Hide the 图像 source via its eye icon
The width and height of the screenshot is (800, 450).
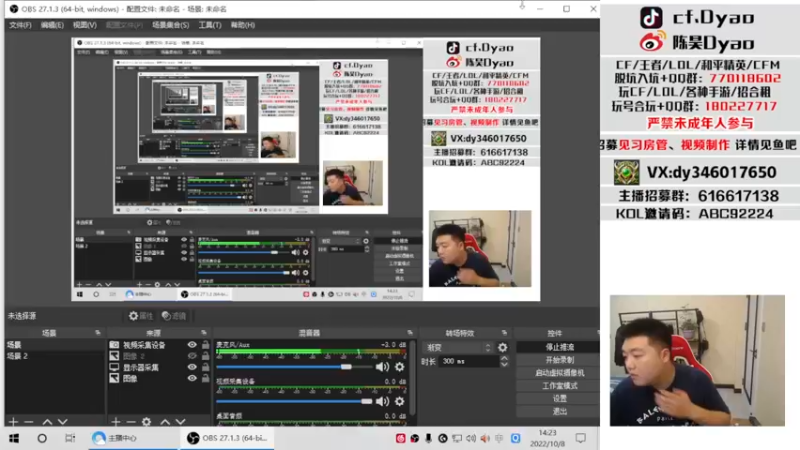click(192, 379)
